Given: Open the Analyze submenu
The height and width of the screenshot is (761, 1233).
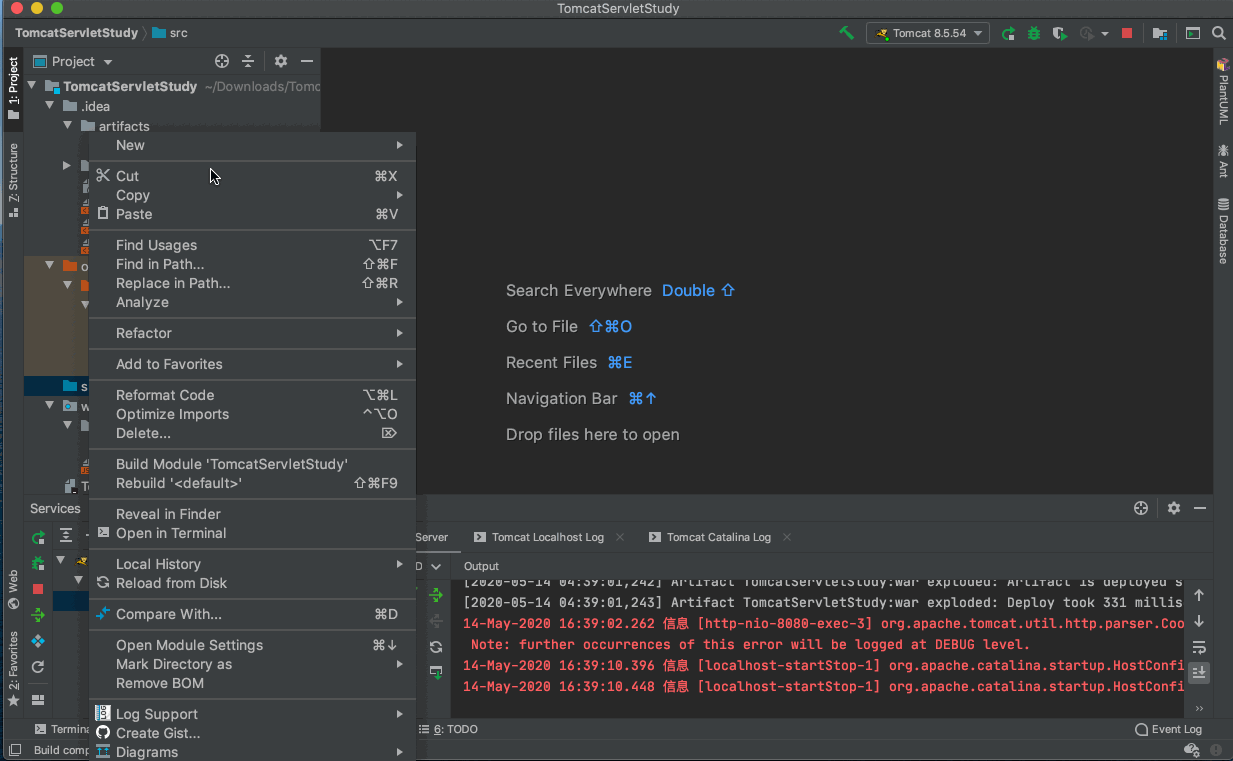Looking at the screenshot, I should tap(252, 302).
